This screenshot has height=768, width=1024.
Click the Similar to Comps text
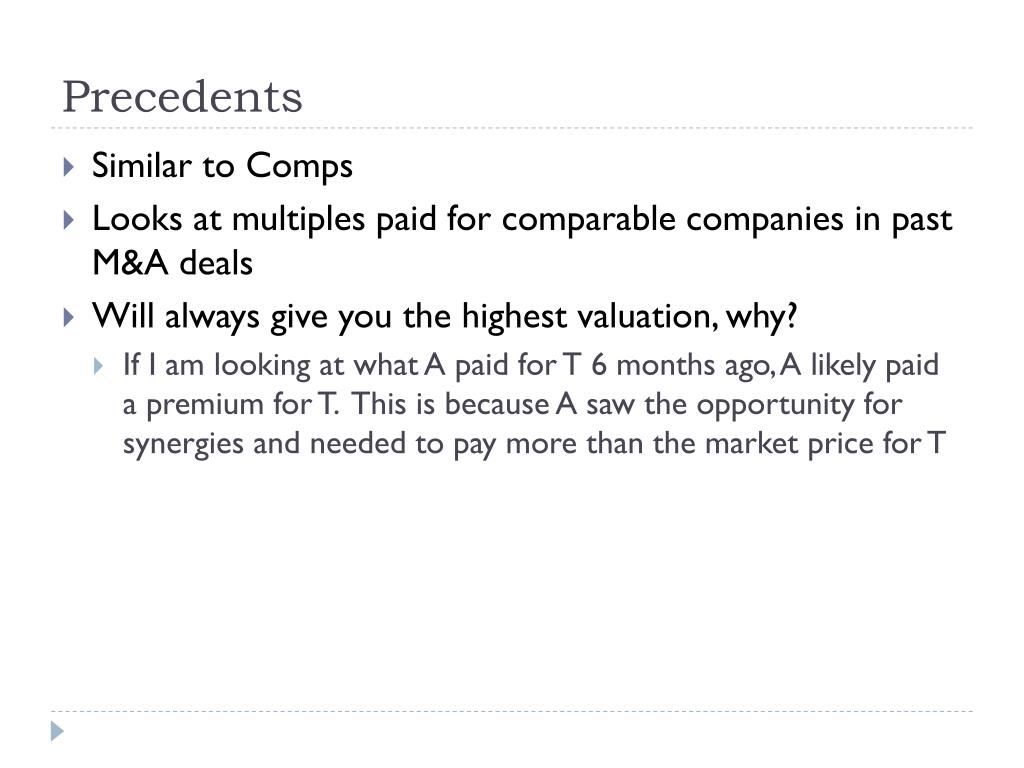(x=222, y=166)
